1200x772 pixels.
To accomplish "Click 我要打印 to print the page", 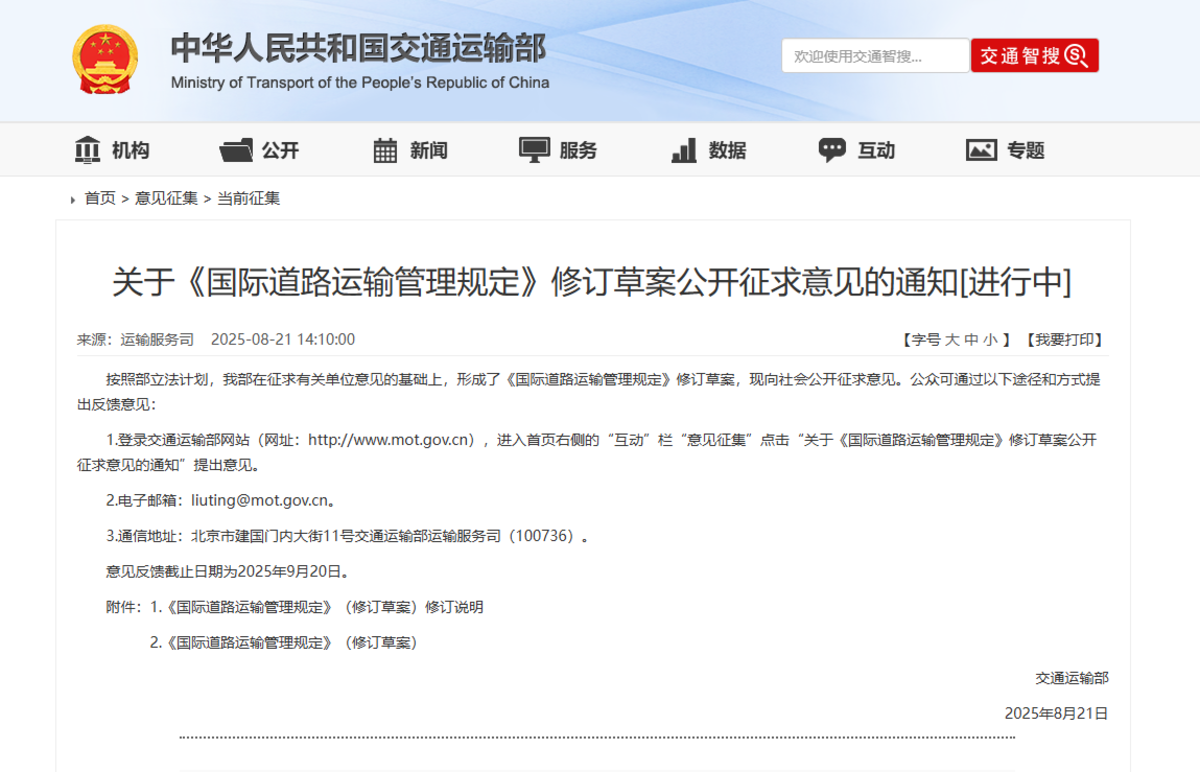I will [1064, 340].
